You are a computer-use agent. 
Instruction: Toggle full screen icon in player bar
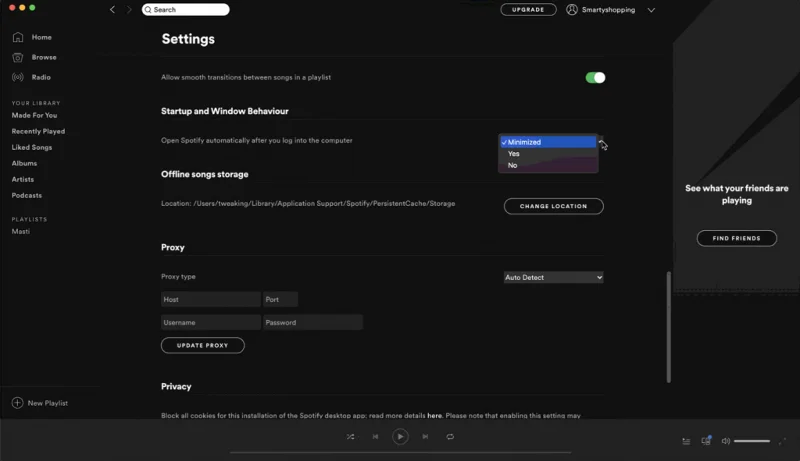click(782, 441)
